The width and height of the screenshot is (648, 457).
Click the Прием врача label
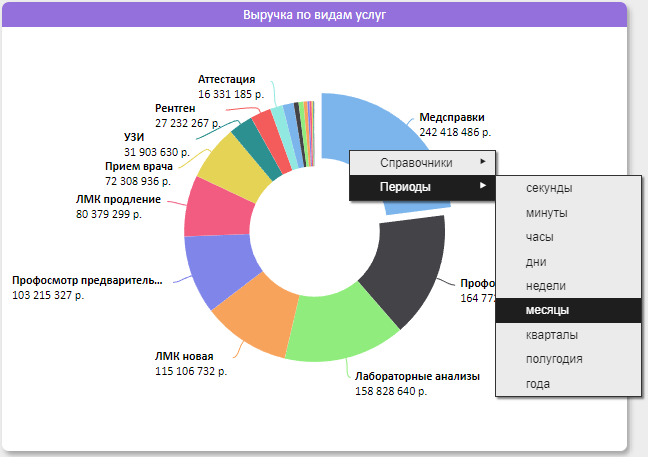[x=139, y=166]
